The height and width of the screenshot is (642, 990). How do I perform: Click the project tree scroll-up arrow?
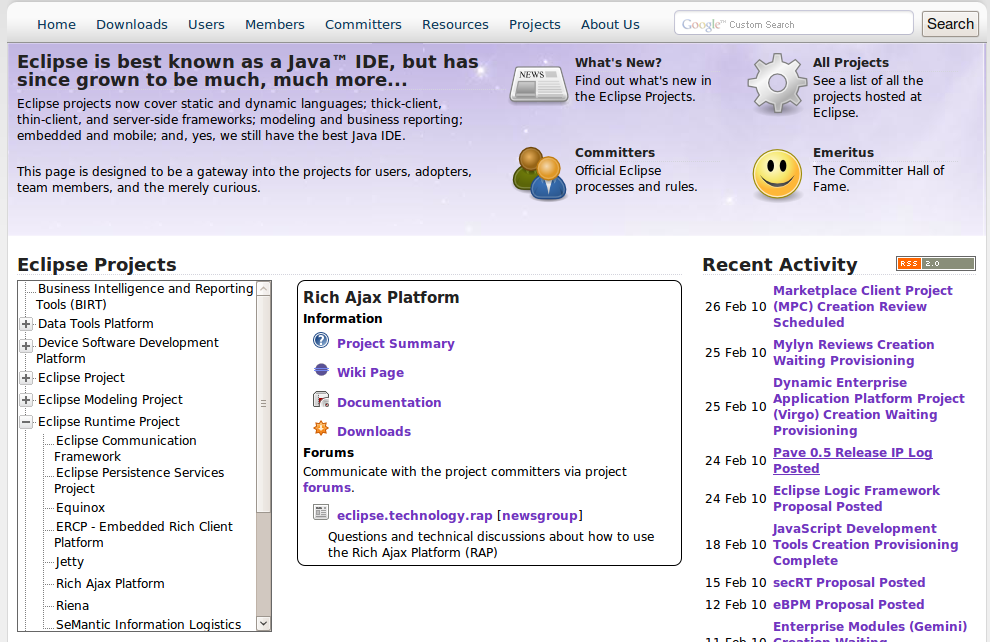pos(264,288)
